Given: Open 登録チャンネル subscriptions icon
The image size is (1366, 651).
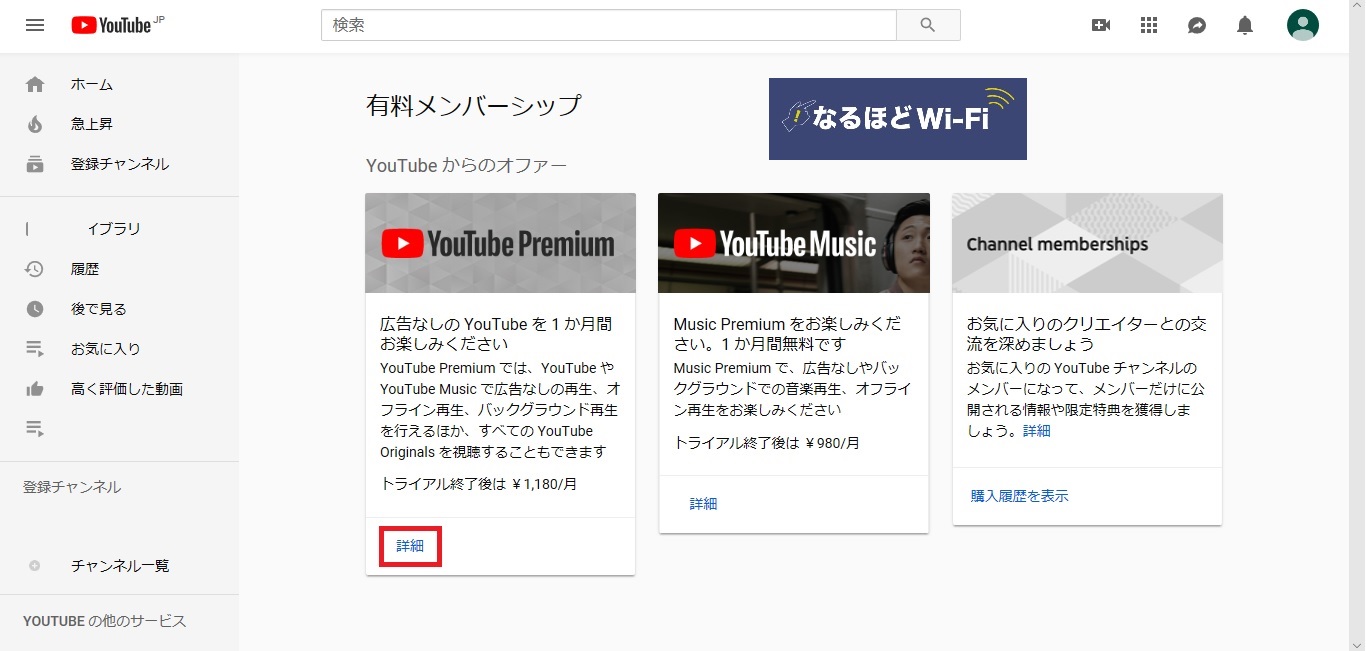Looking at the screenshot, I should 35,163.
